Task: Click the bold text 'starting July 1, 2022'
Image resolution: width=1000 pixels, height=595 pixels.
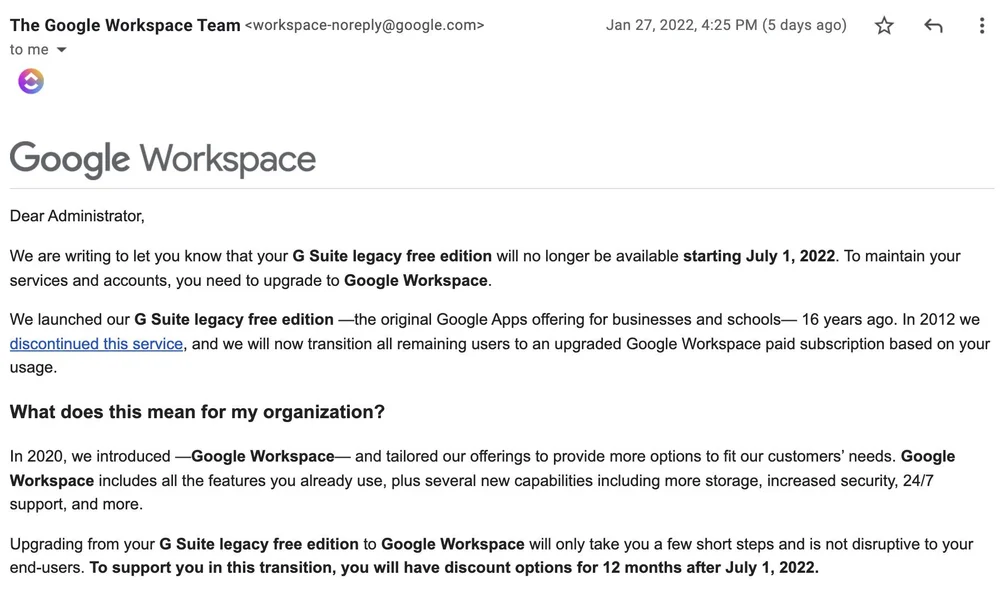Action: point(759,256)
